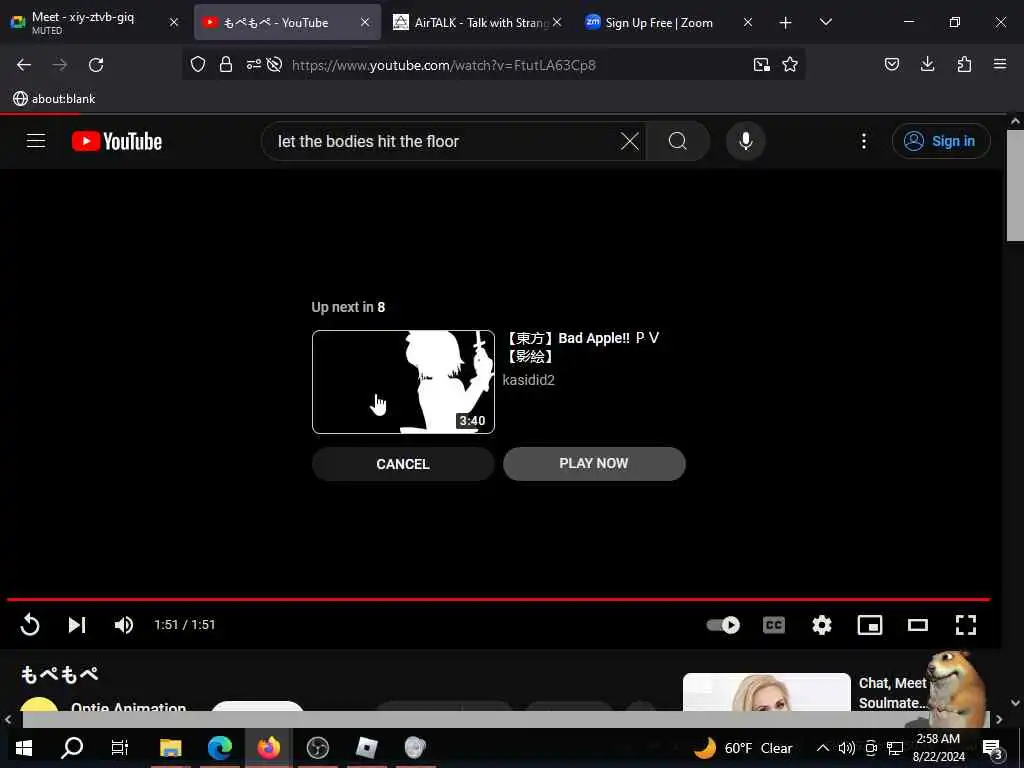Open Windows Start menu
The image size is (1024, 768).
pyautogui.click(x=24, y=748)
